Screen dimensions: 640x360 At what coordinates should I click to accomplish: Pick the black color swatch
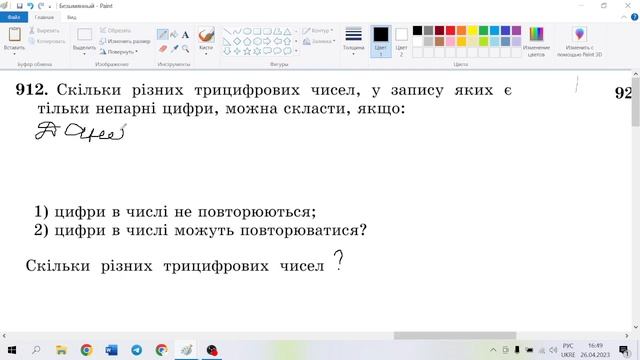(417, 31)
